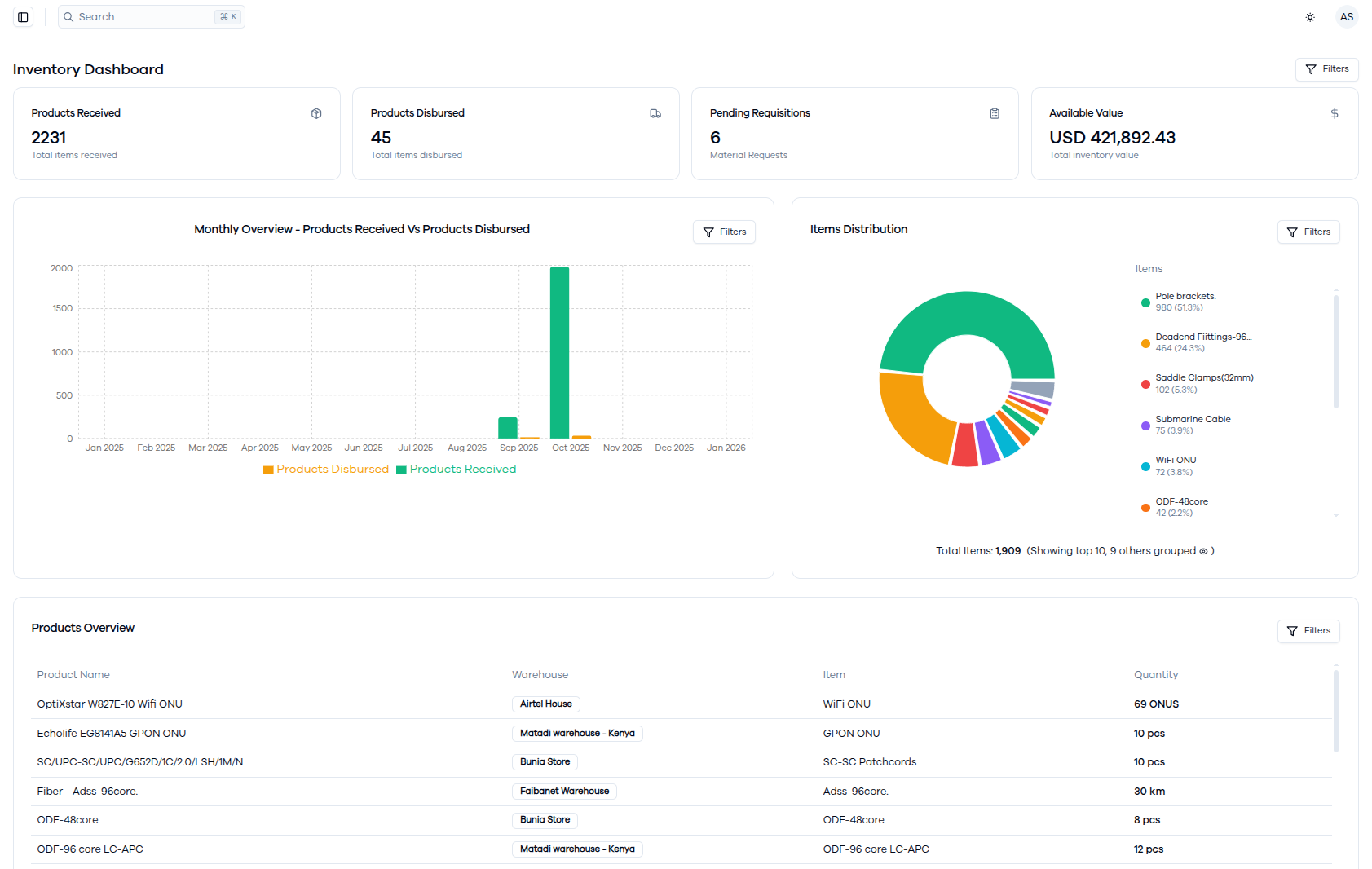1372x869 pixels.
Task: Focus the Search input field
Action: pos(152,17)
